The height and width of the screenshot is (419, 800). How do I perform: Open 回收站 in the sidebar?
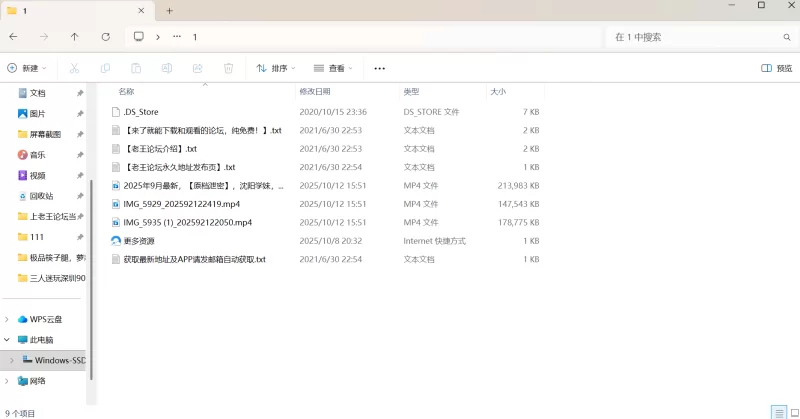click(x=42, y=196)
